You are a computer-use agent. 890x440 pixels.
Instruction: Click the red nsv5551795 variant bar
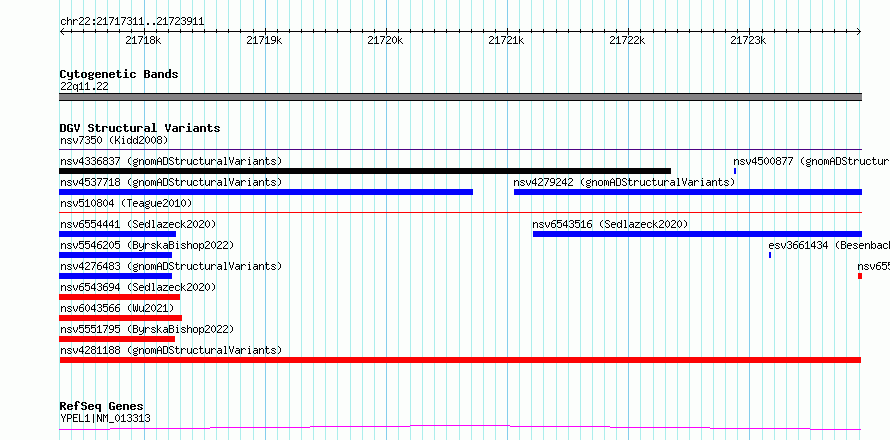pyautogui.click(x=117, y=339)
